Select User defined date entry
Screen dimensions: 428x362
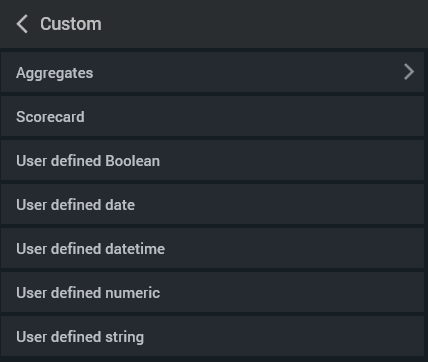212,204
